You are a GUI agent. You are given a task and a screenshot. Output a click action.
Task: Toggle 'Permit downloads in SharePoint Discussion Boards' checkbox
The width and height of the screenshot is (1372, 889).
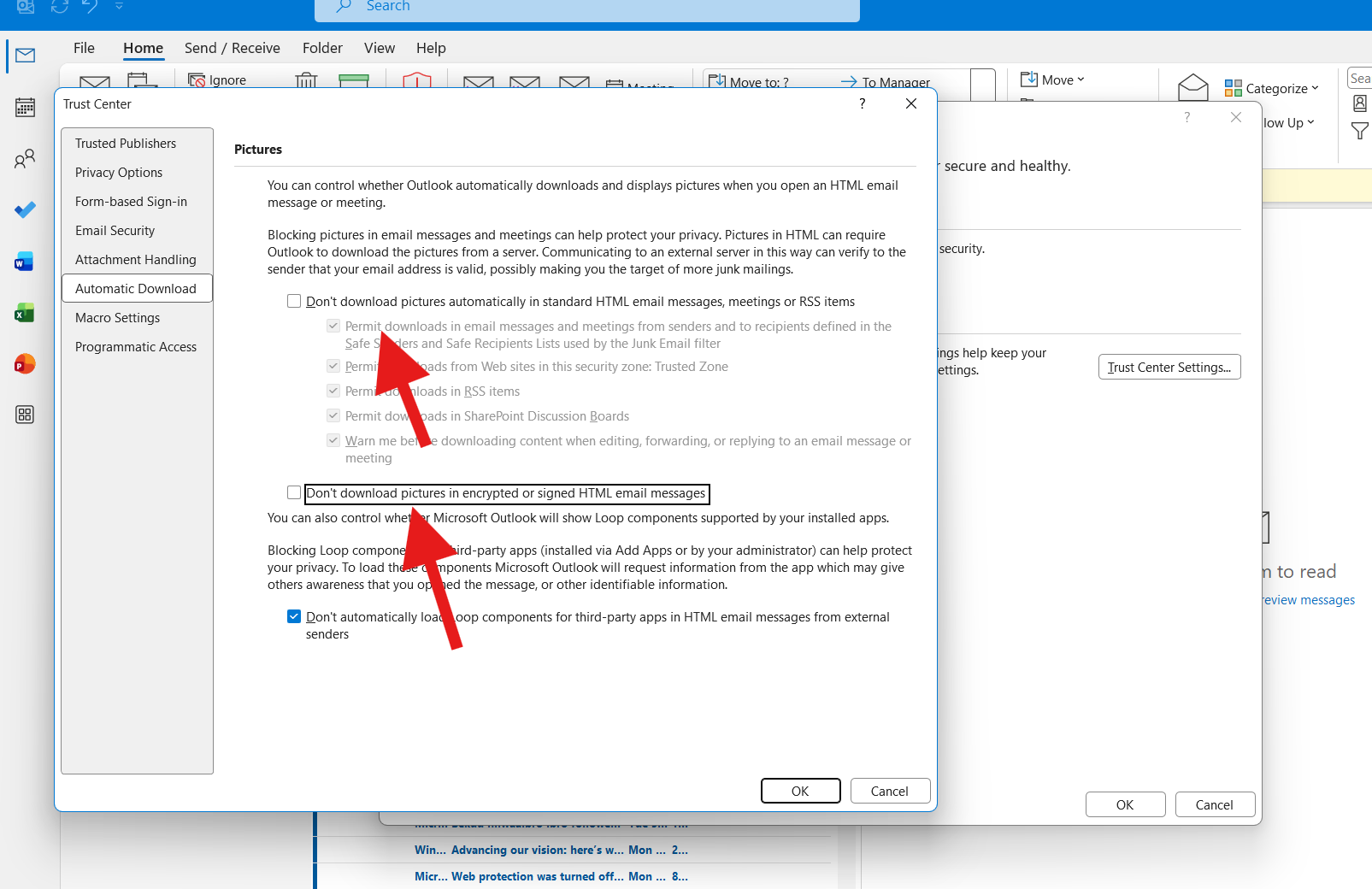(333, 415)
